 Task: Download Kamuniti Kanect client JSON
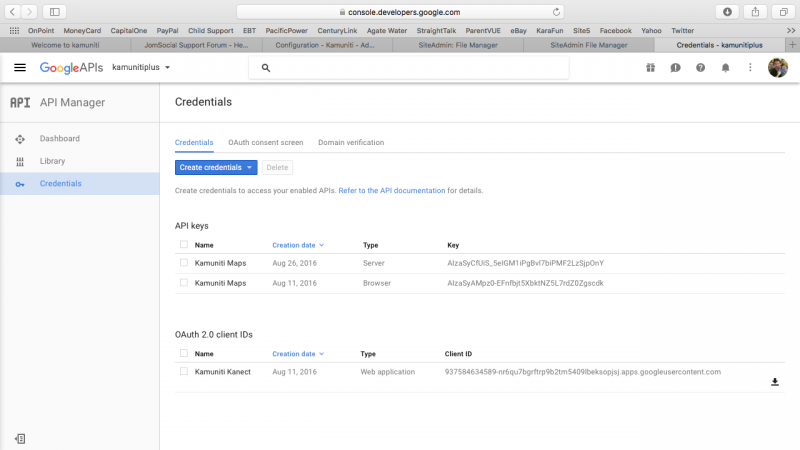[774, 382]
